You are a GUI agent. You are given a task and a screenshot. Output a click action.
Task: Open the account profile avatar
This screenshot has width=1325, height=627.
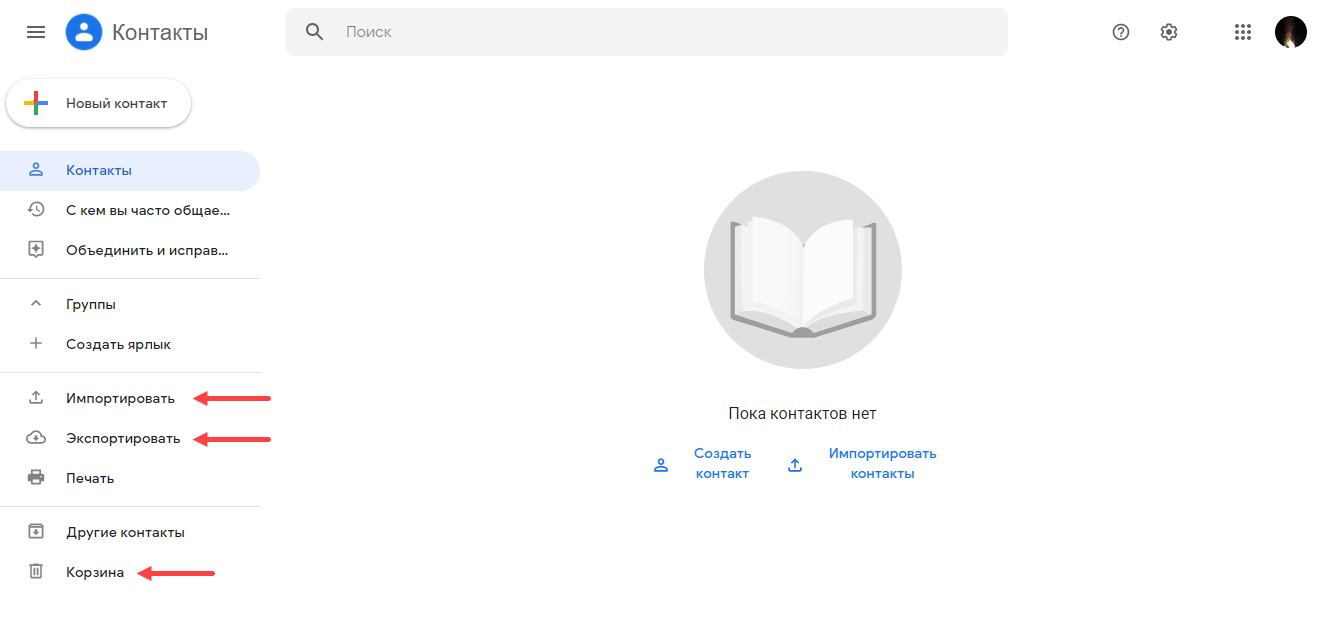click(1291, 32)
